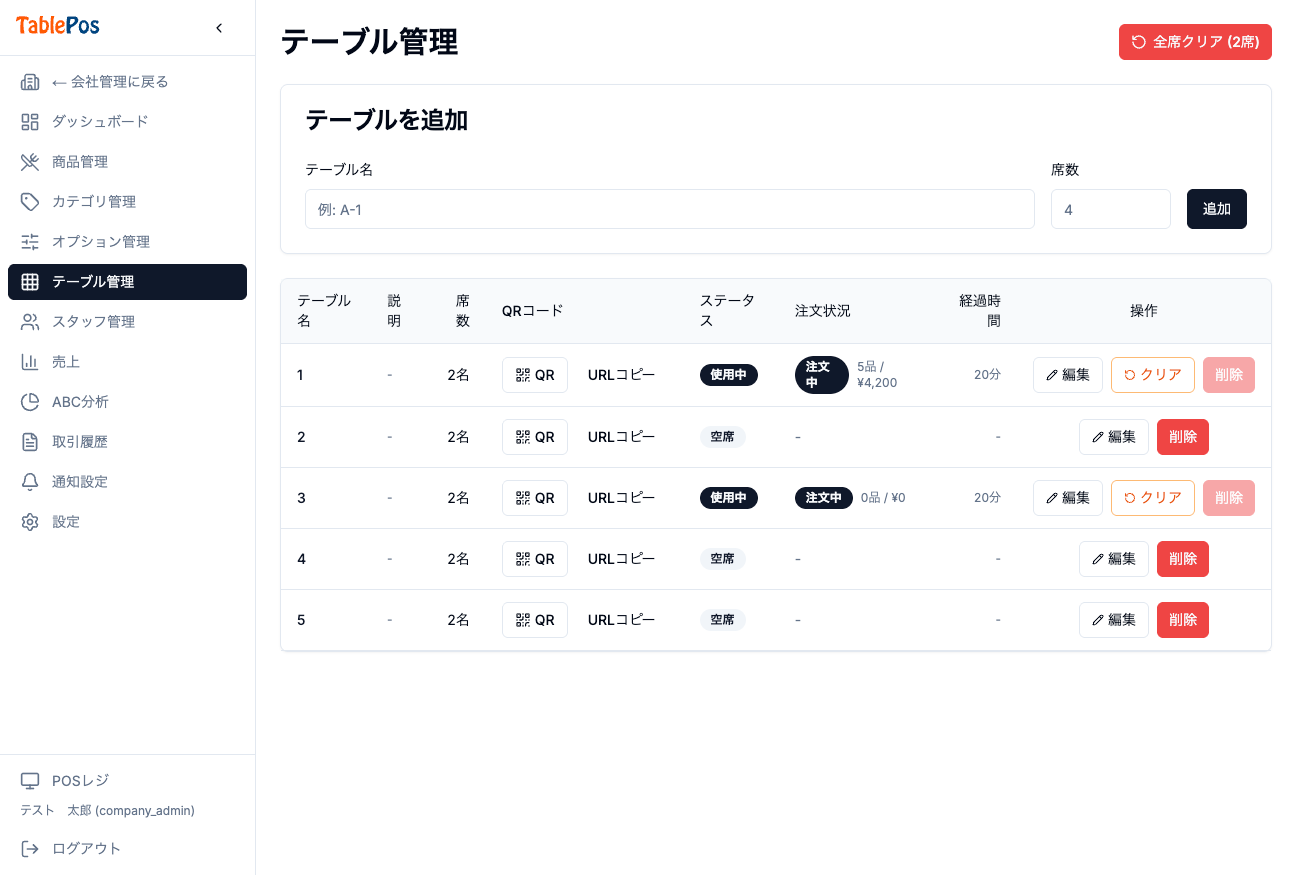Click ログアウト to sign out
Screen dimensions: 1296x875
coord(127,849)
